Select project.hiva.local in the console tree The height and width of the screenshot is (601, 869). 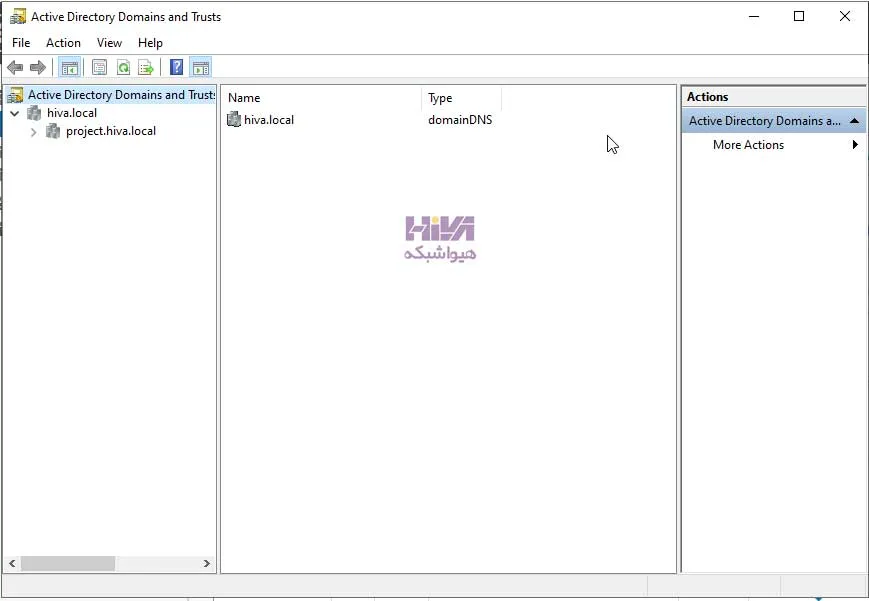pos(111,131)
